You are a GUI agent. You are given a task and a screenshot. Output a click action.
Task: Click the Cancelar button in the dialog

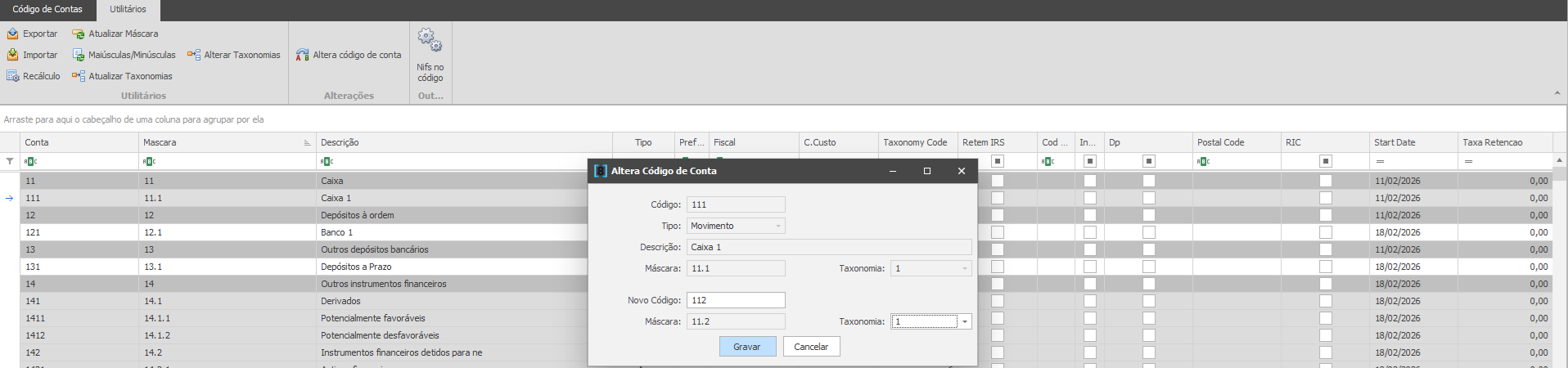(x=811, y=347)
